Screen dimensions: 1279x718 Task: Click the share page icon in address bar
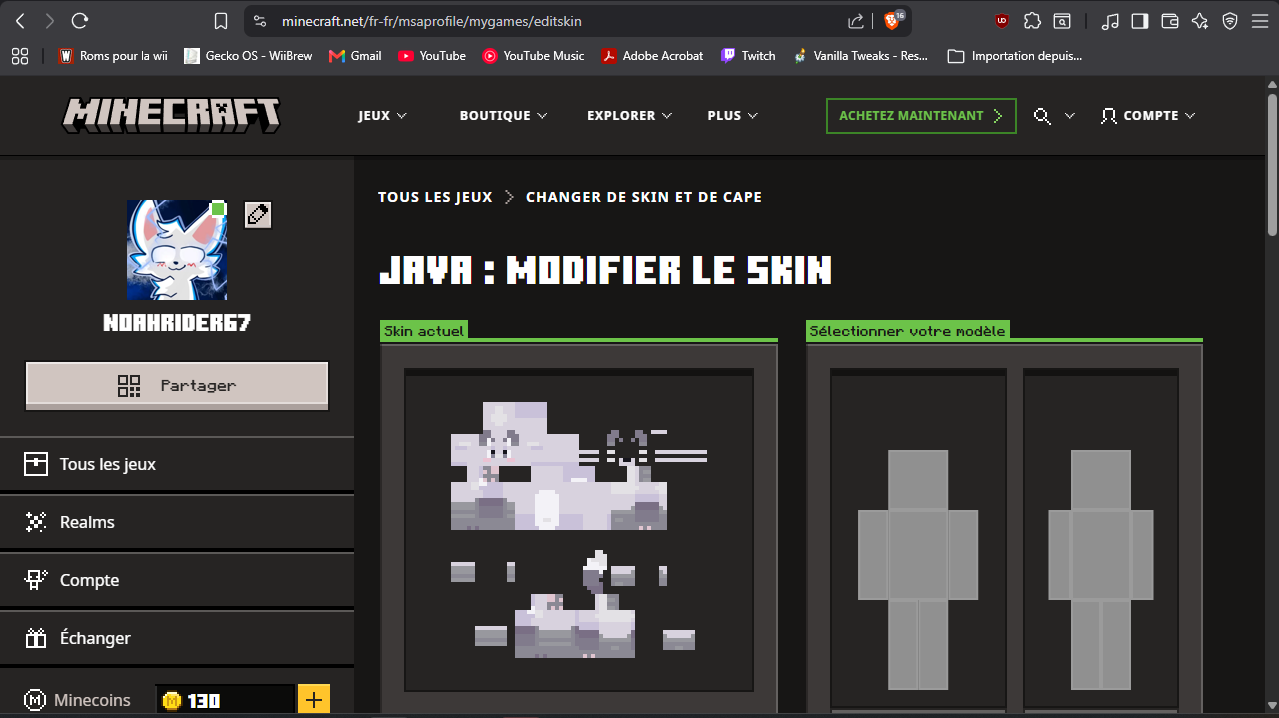(855, 21)
